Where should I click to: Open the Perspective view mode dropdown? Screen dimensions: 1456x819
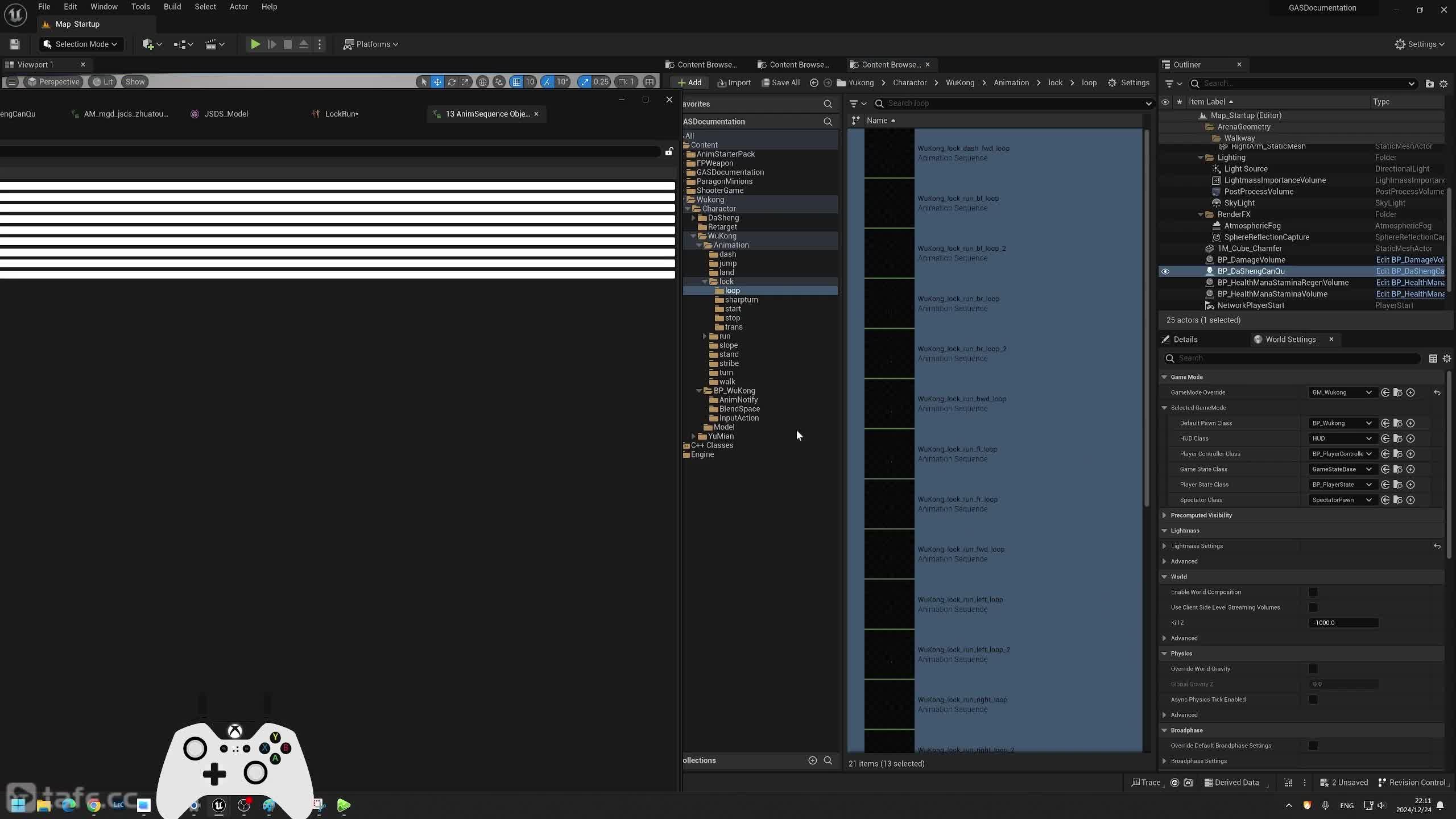pyautogui.click(x=53, y=82)
